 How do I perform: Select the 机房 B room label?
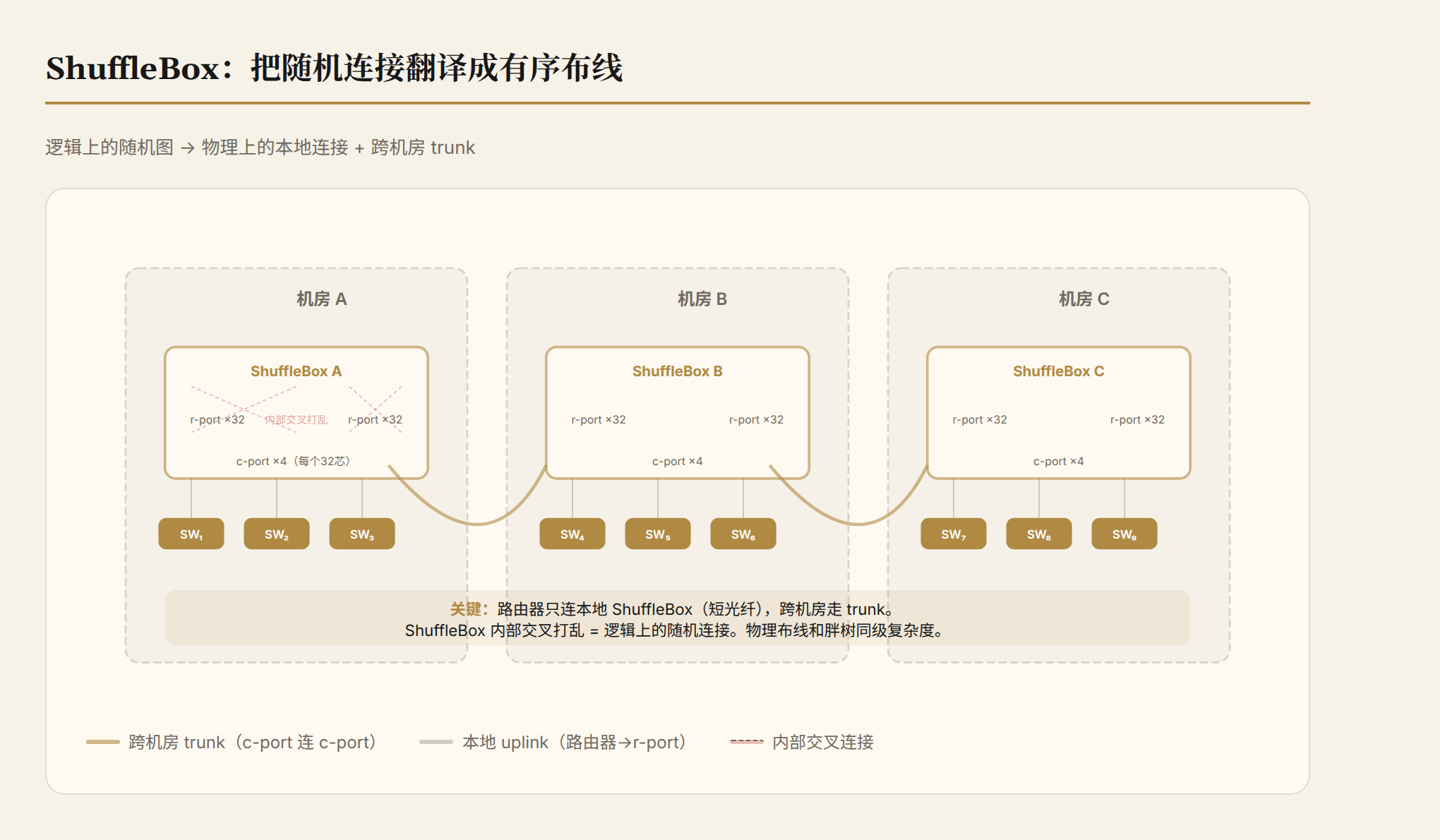[x=702, y=299]
